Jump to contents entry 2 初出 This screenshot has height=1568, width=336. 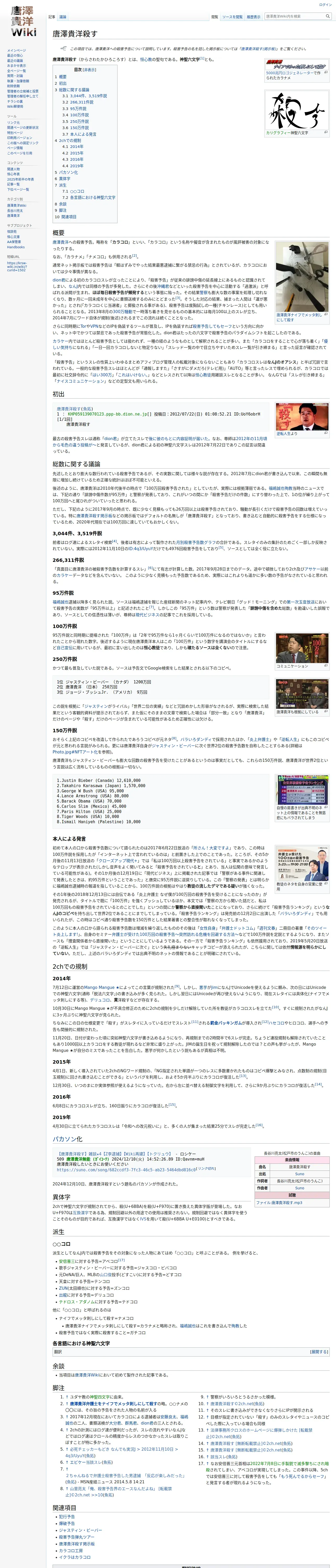tap(60, 83)
